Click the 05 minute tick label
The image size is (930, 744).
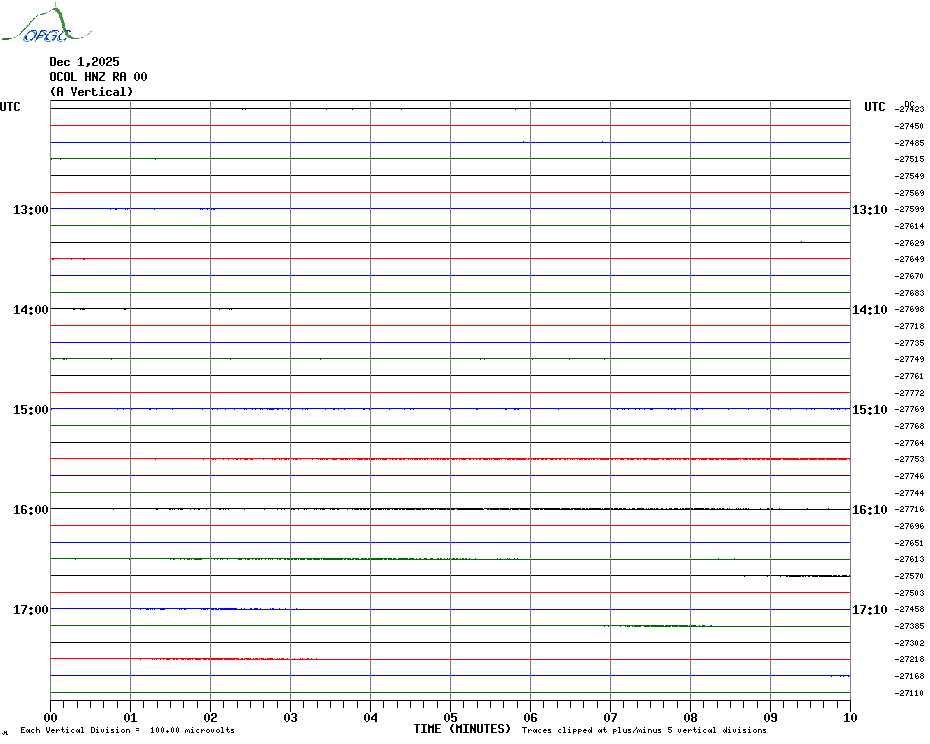coord(450,717)
